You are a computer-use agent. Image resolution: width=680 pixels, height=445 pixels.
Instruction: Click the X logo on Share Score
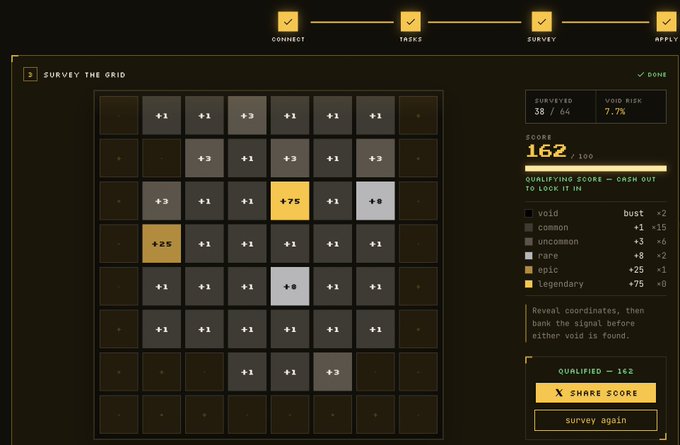pyautogui.click(x=559, y=393)
